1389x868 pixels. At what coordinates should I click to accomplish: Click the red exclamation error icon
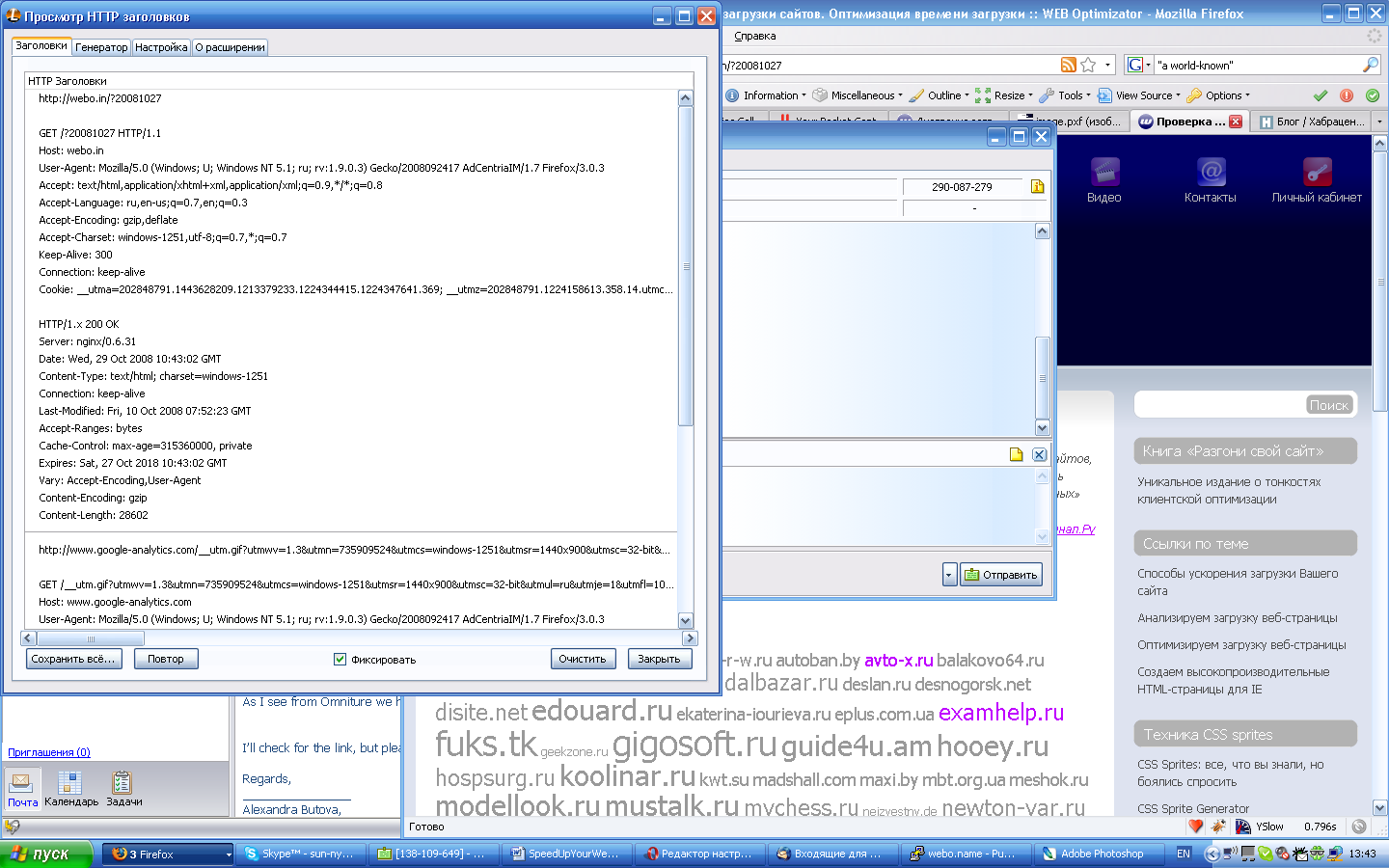[x=1347, y=95]
